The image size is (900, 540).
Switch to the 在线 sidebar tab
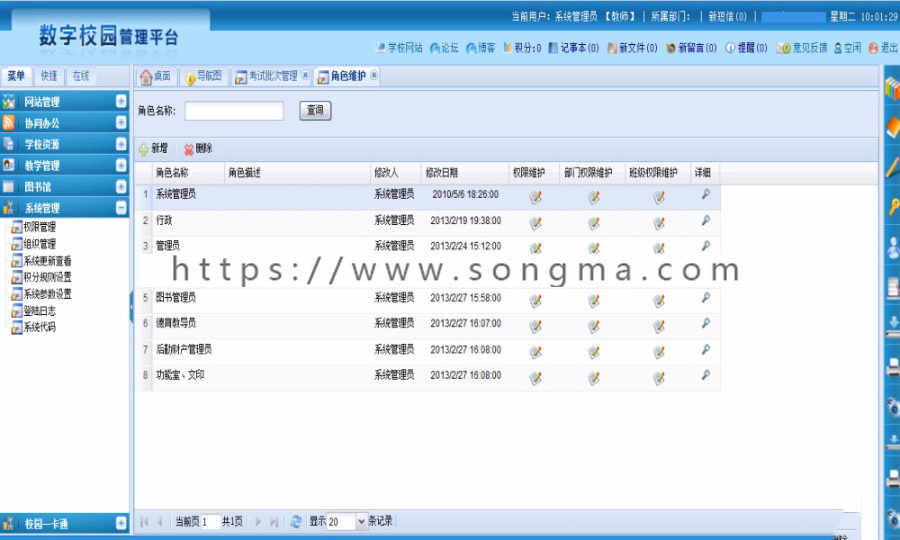[81, 76]
